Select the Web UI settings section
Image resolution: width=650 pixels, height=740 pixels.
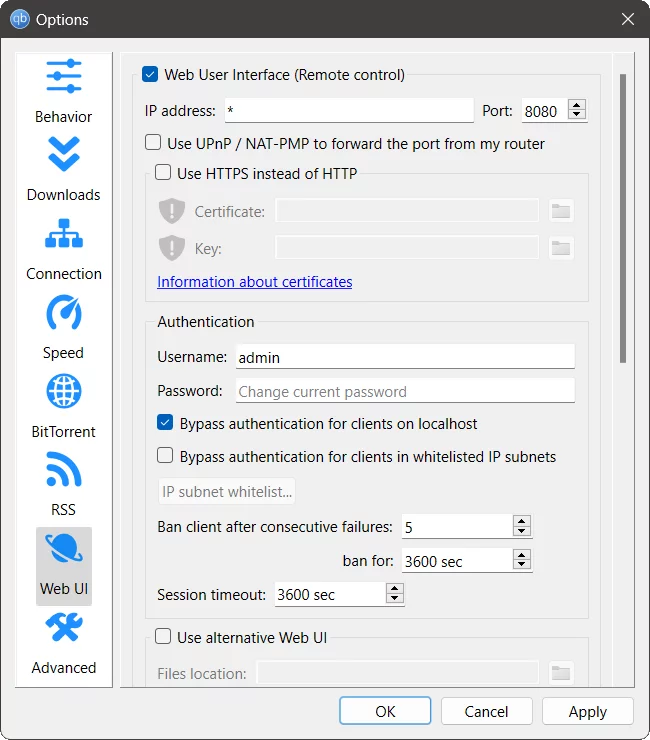[x=64, y=566]
